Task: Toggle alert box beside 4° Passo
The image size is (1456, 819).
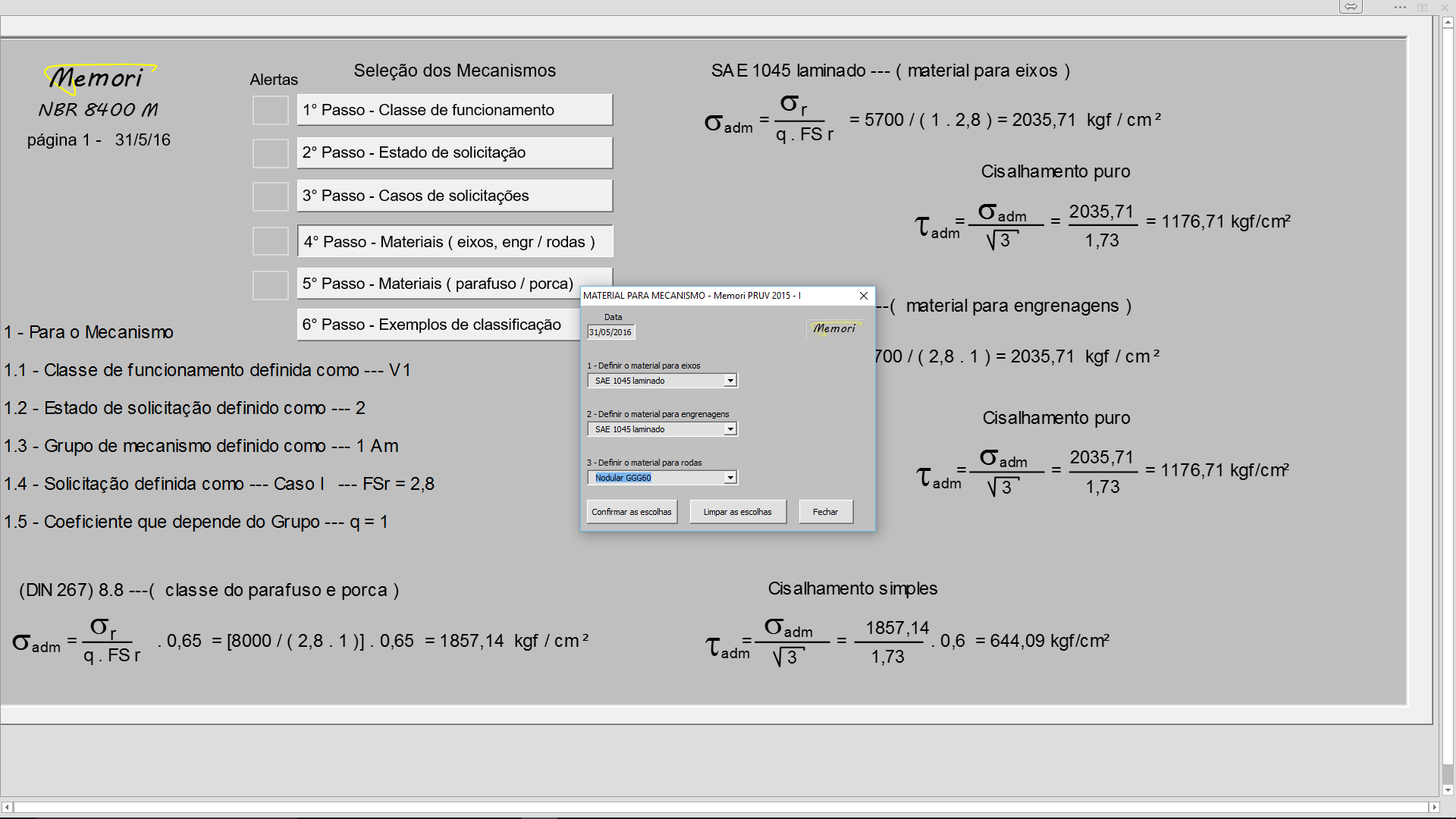Action: tap(270, 241)
